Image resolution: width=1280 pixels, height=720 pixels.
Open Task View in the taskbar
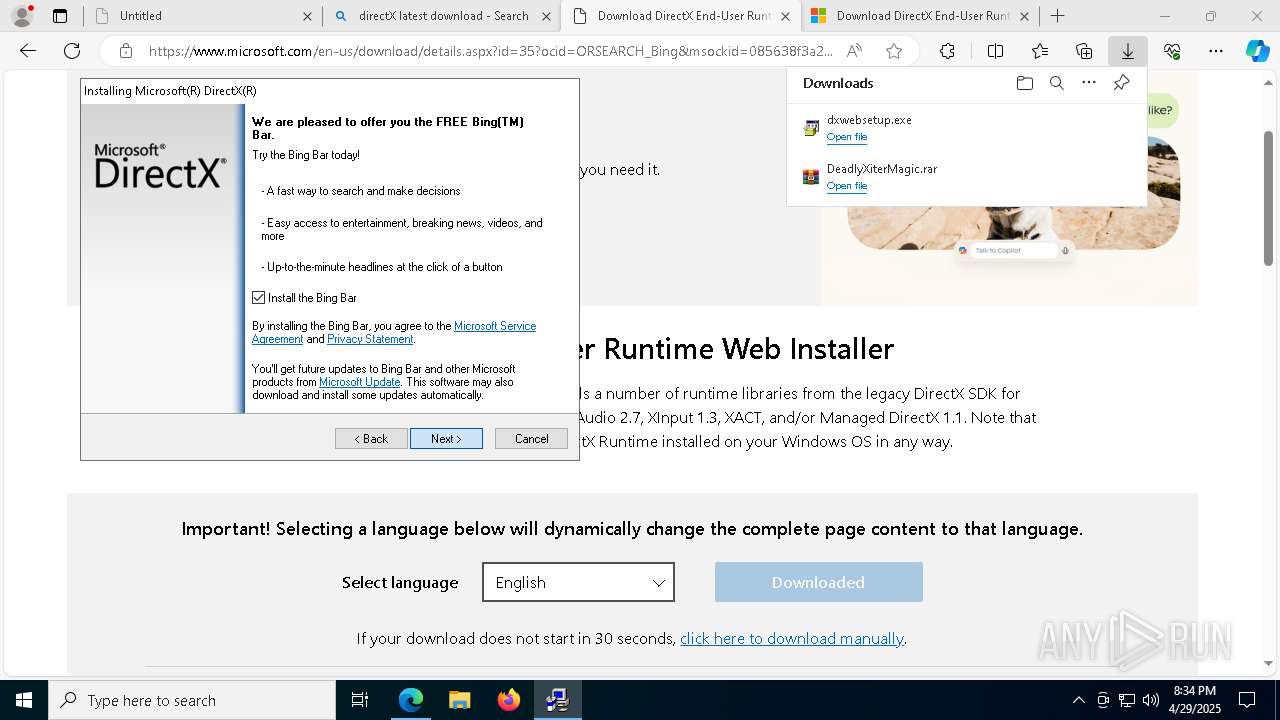click(360, 700)
